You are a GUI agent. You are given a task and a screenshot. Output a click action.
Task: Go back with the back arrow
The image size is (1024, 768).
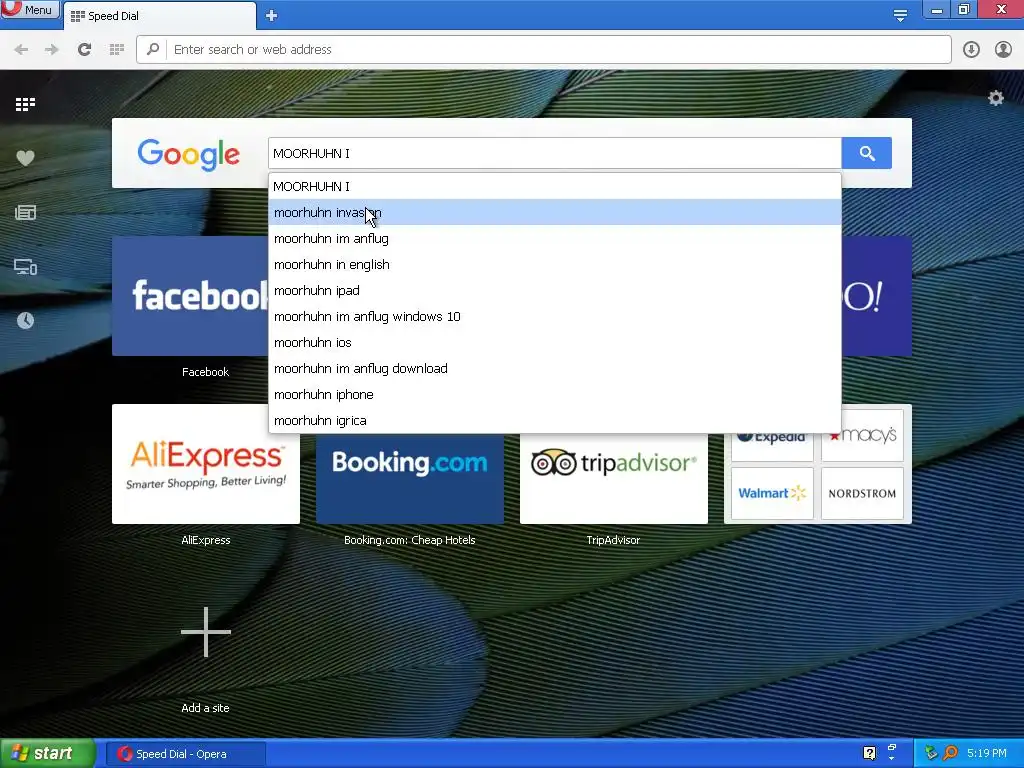[21, 50]
